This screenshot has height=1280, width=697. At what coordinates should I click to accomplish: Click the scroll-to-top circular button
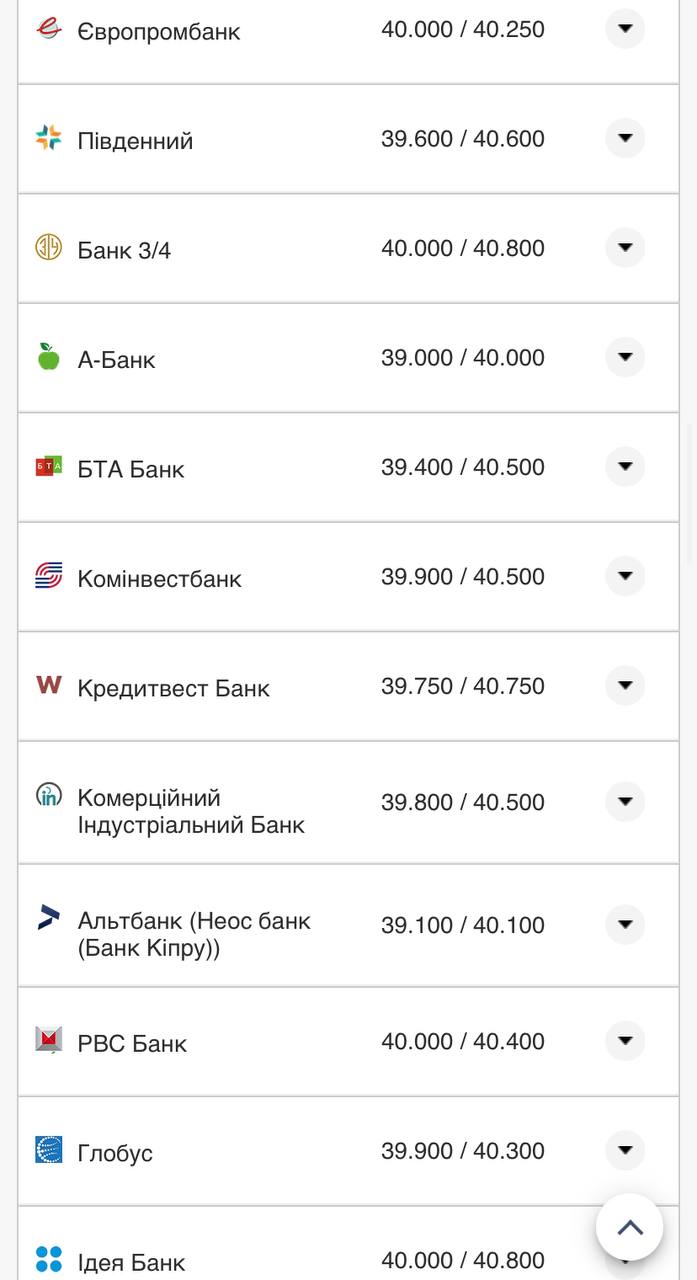point(630,1227)
